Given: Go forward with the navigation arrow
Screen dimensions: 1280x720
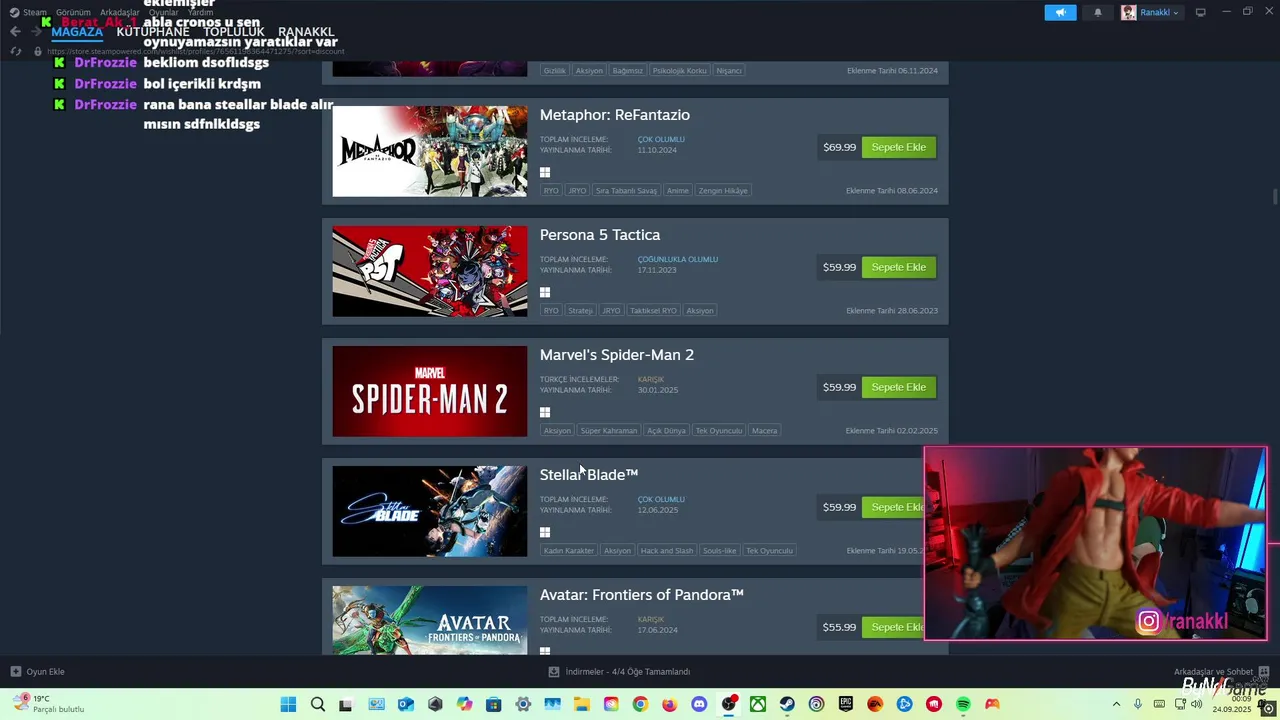Looking at the screenshot, I should click(36, 32).
